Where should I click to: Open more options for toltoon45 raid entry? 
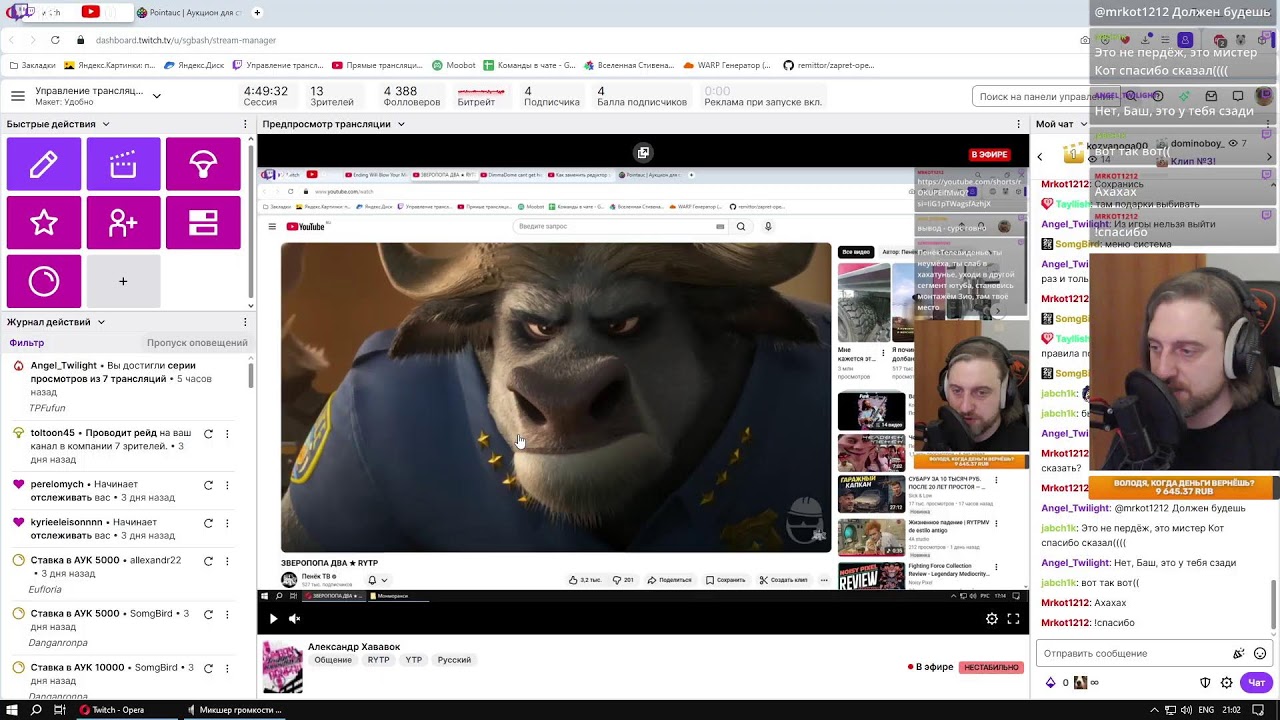[227, 434]
